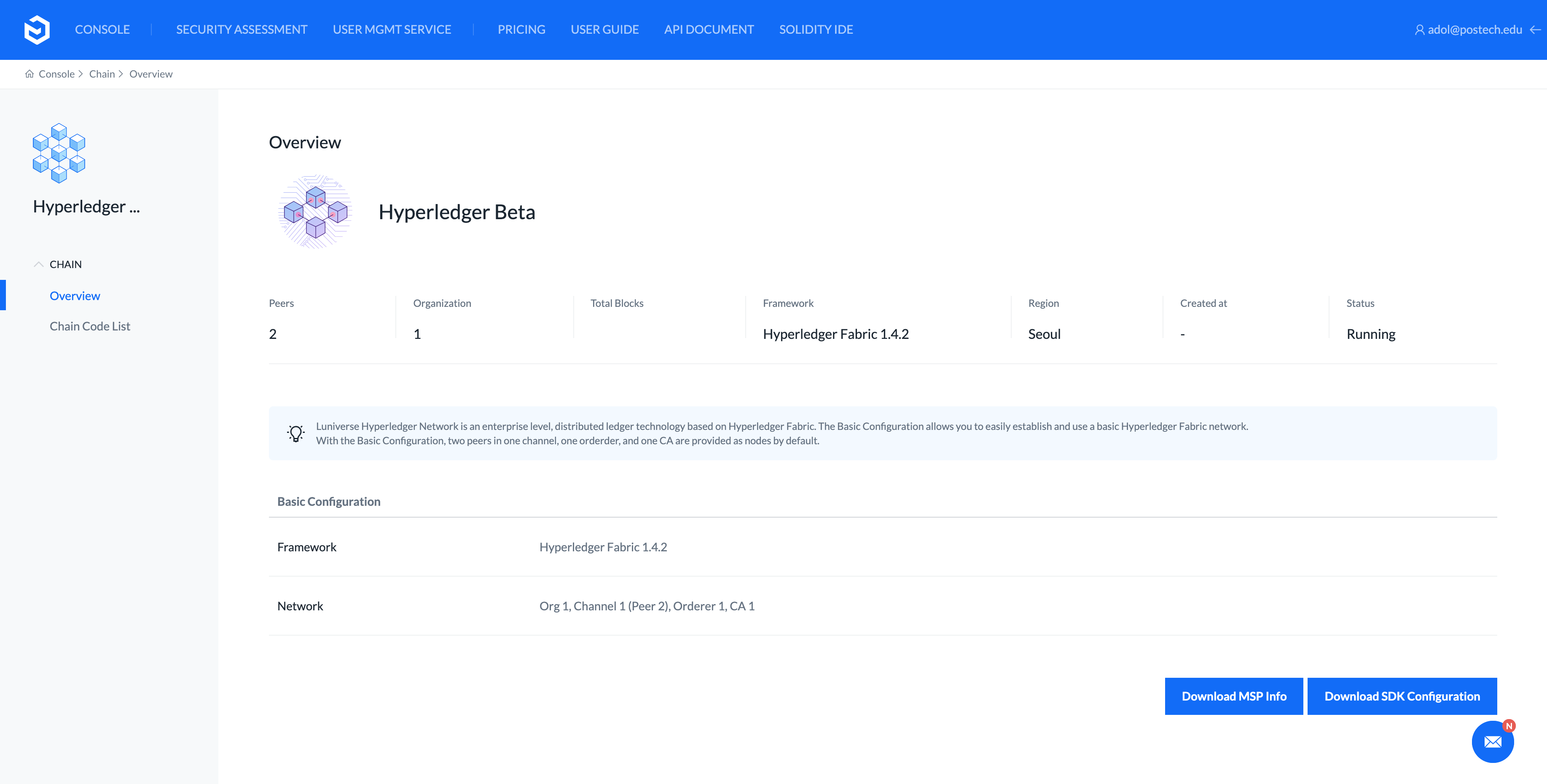Viewport: 1547px width, 784px height.
Task: Click the lightbulb tip icon
Action: tap(295, 433)
